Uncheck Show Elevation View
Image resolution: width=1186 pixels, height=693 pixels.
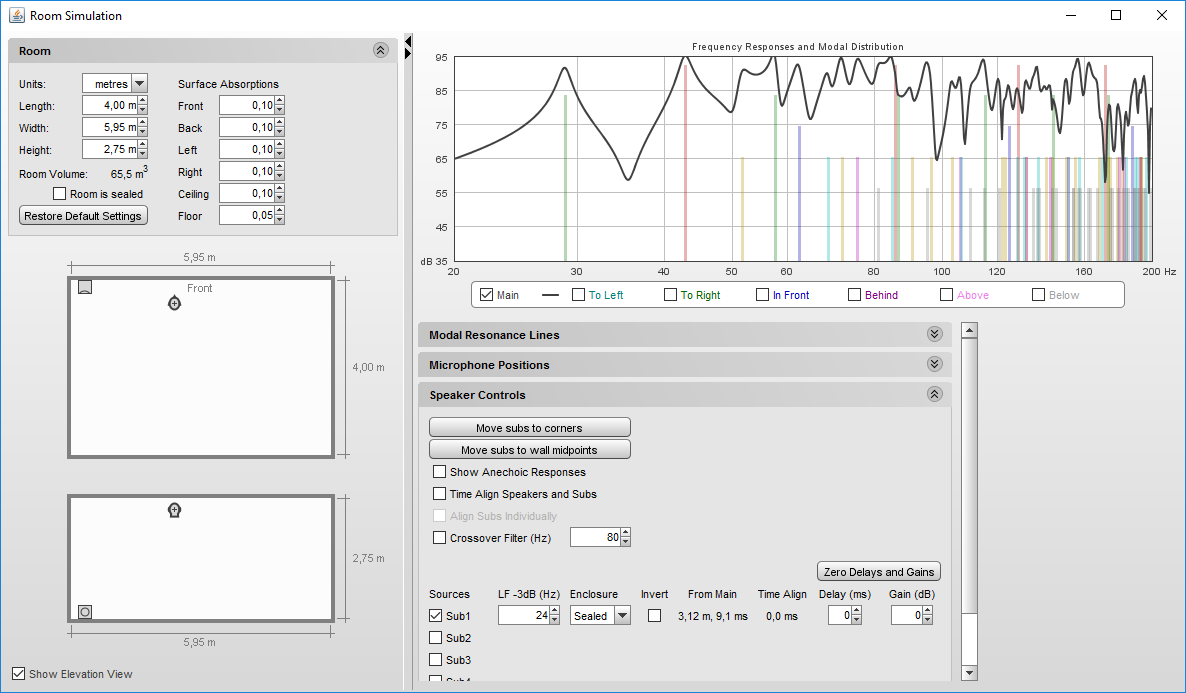point(19,673)
